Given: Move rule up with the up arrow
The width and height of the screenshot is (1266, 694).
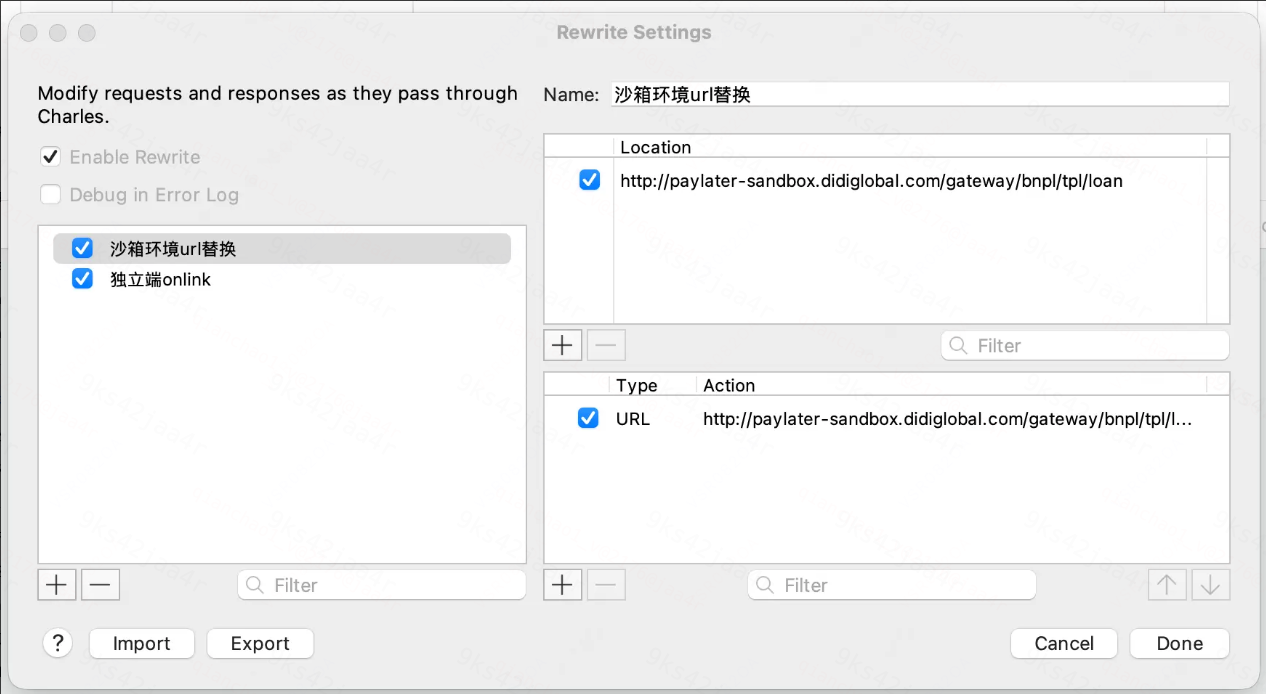Looking at the screenshot, I should [1167, 585].
